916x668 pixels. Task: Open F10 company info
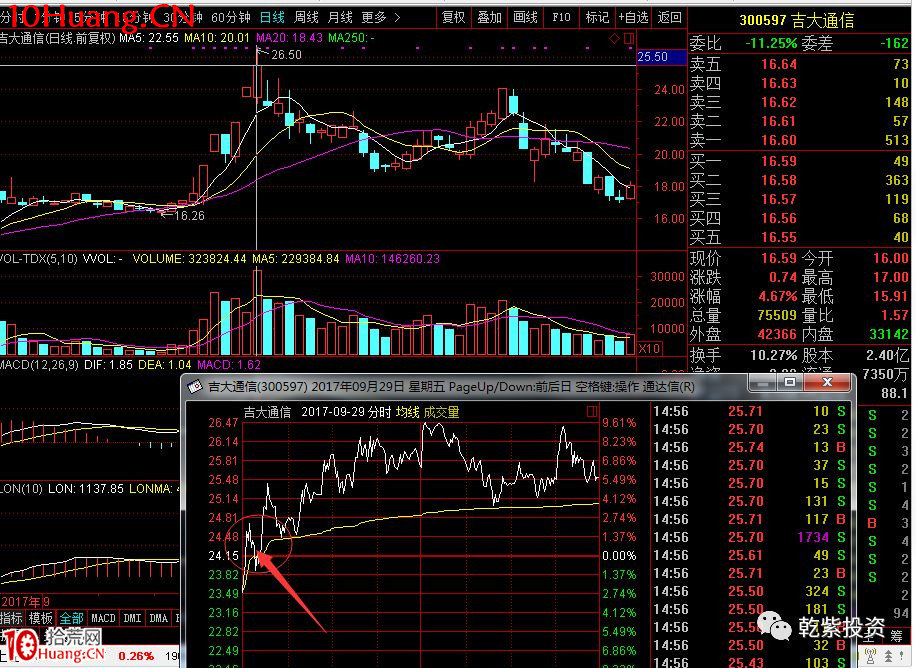(561, 18)
